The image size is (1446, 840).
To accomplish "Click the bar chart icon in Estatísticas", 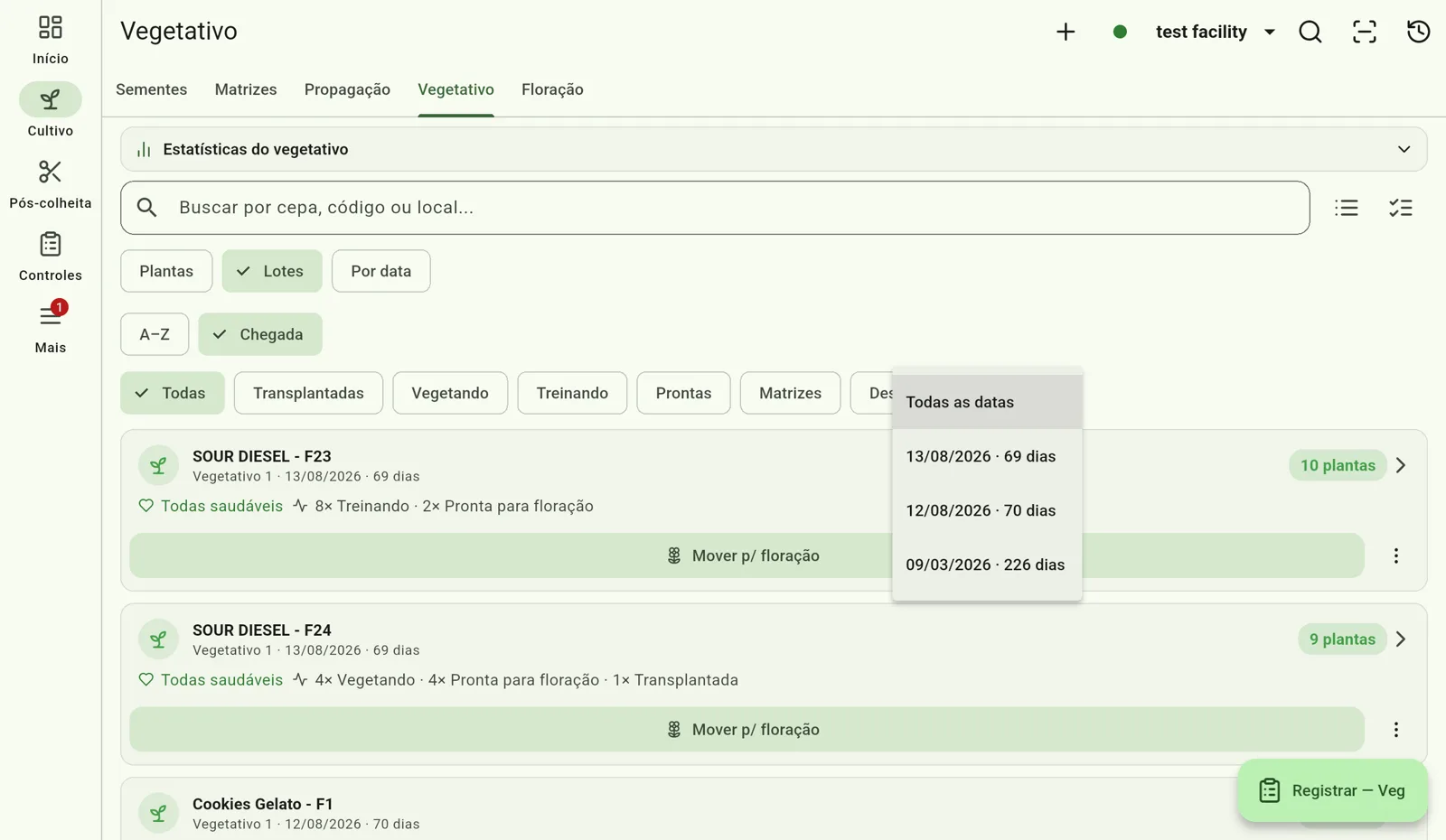I will pos(144,149).
